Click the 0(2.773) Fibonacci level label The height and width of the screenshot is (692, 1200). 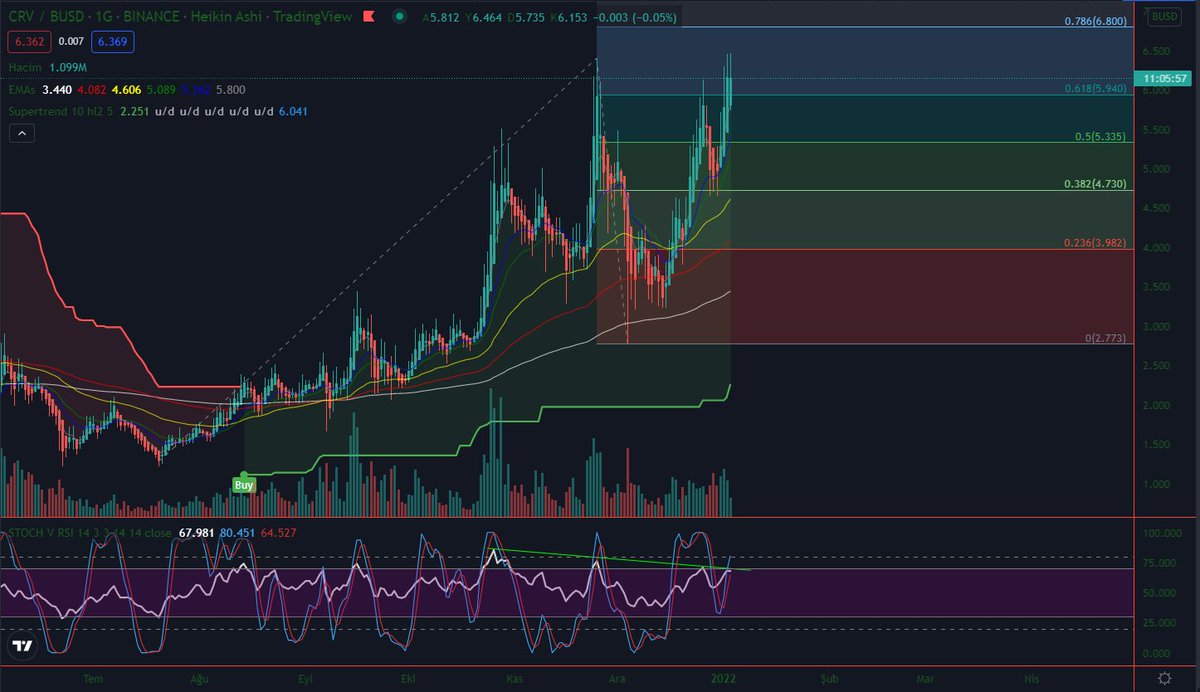(1106, 338)
